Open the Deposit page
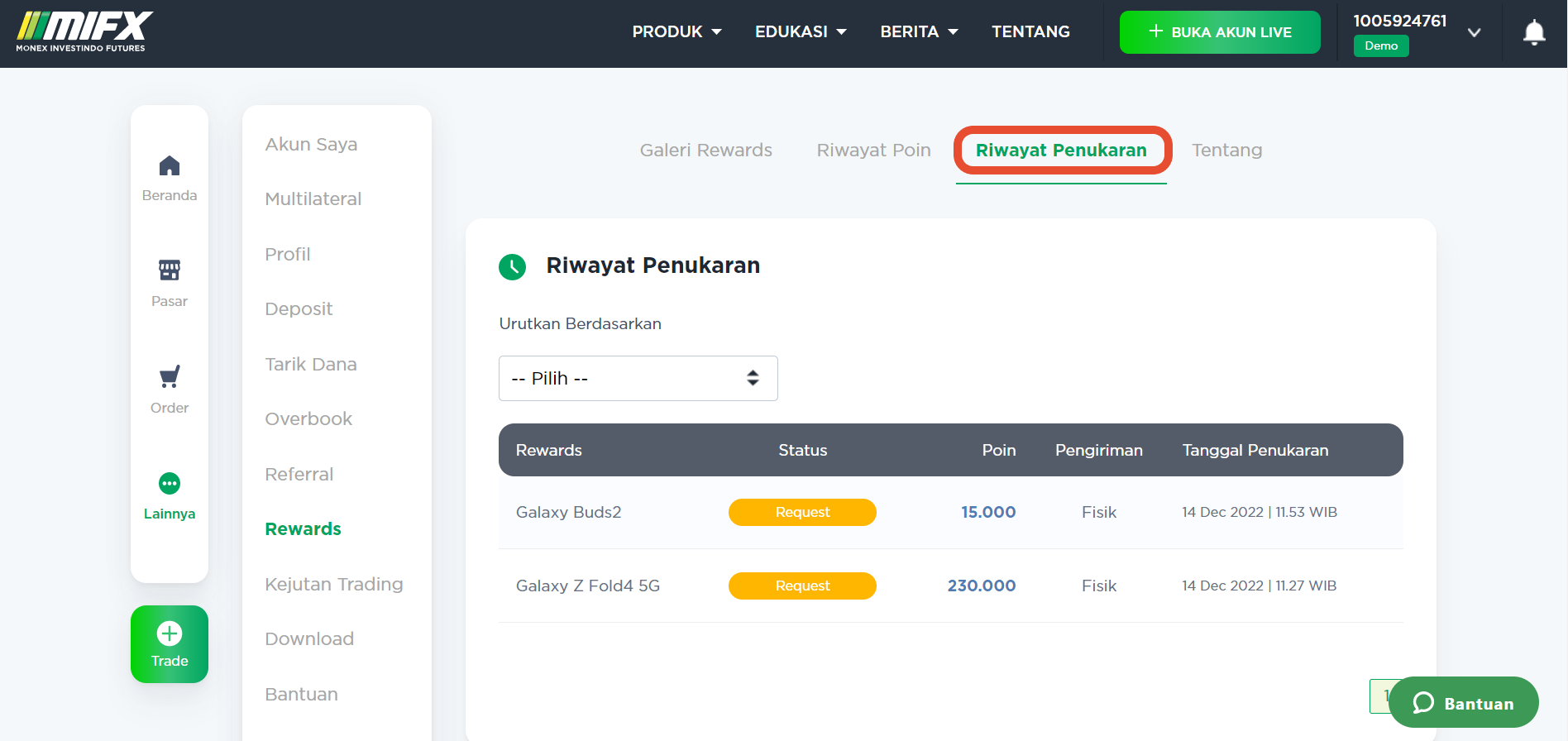This screenshot has height=741, width=1568. point(299,308)
